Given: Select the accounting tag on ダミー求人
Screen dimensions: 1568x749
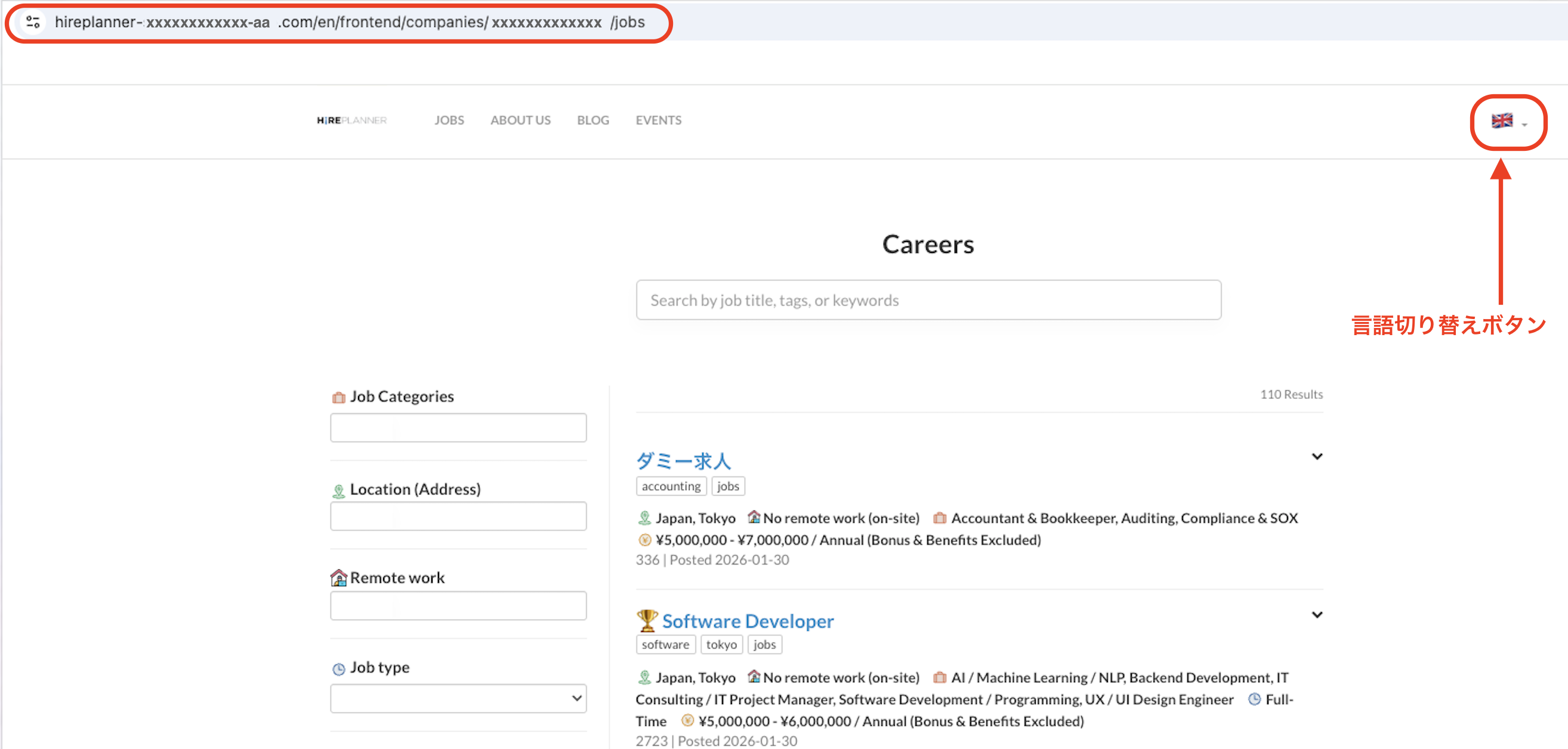Looking at the screenshot, I should (x=670, y=486).
